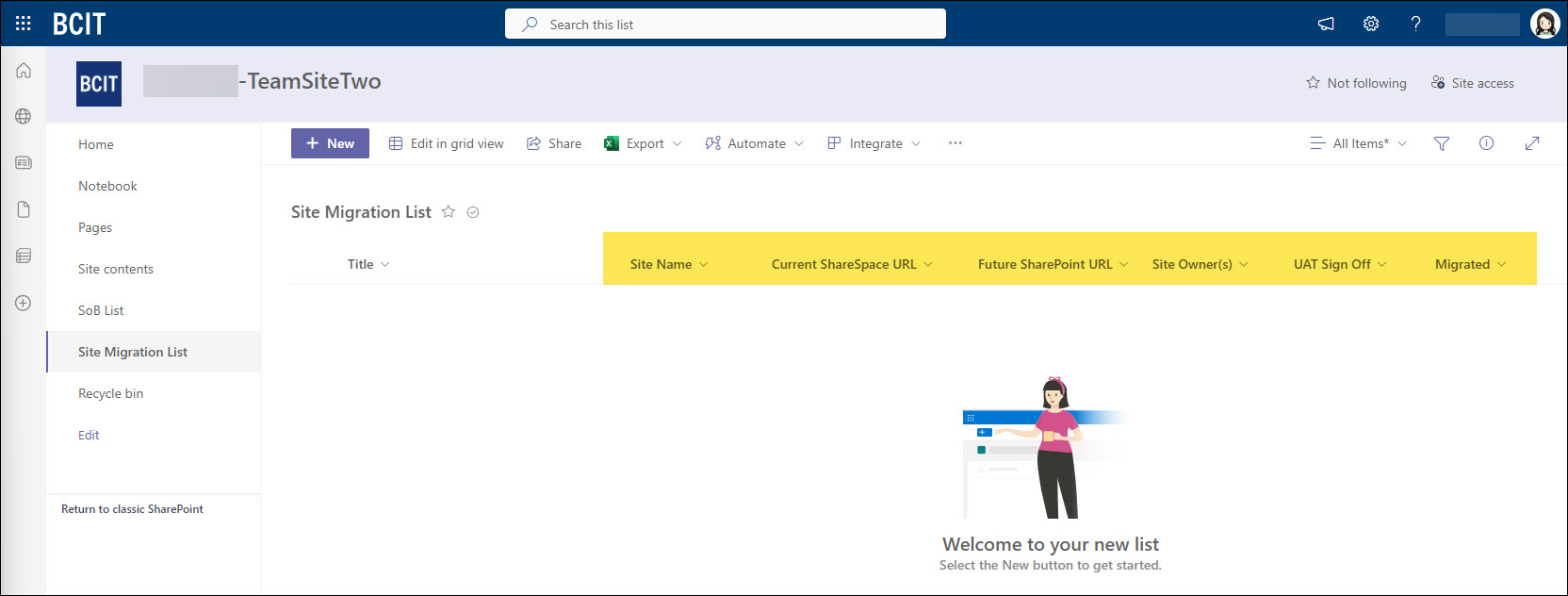This screenshot has height=596, width=1568.
Task: Click the BCIT header logo
Action: pyautogui.click(x=79, y=24)
